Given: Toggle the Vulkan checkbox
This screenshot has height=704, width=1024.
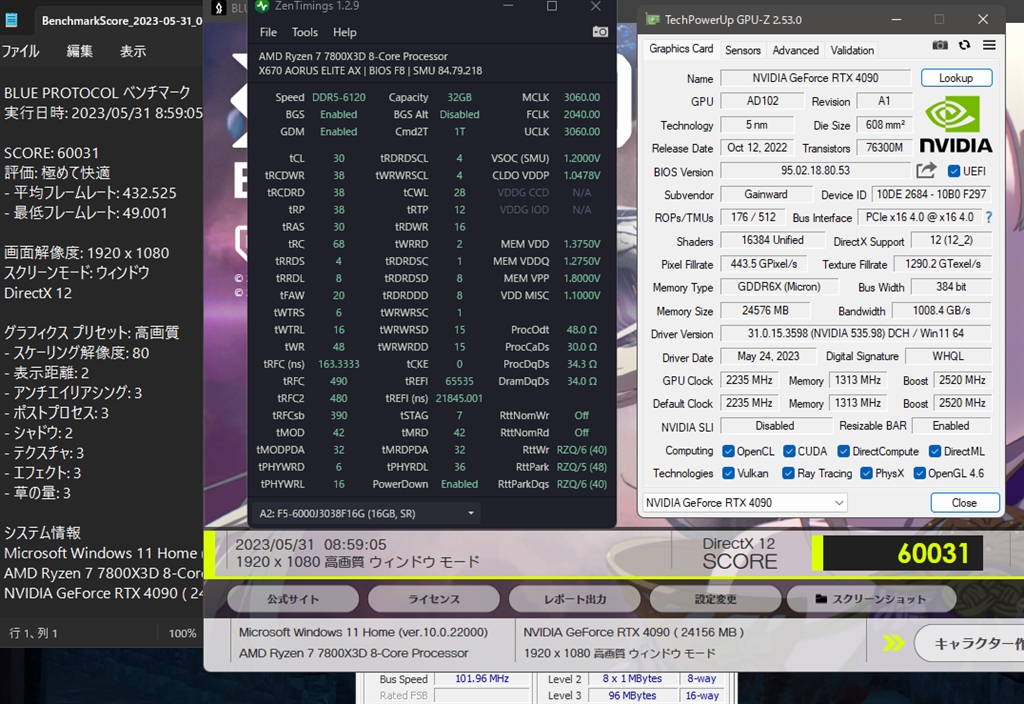Looking at the screenshot, I should [729, 473].
